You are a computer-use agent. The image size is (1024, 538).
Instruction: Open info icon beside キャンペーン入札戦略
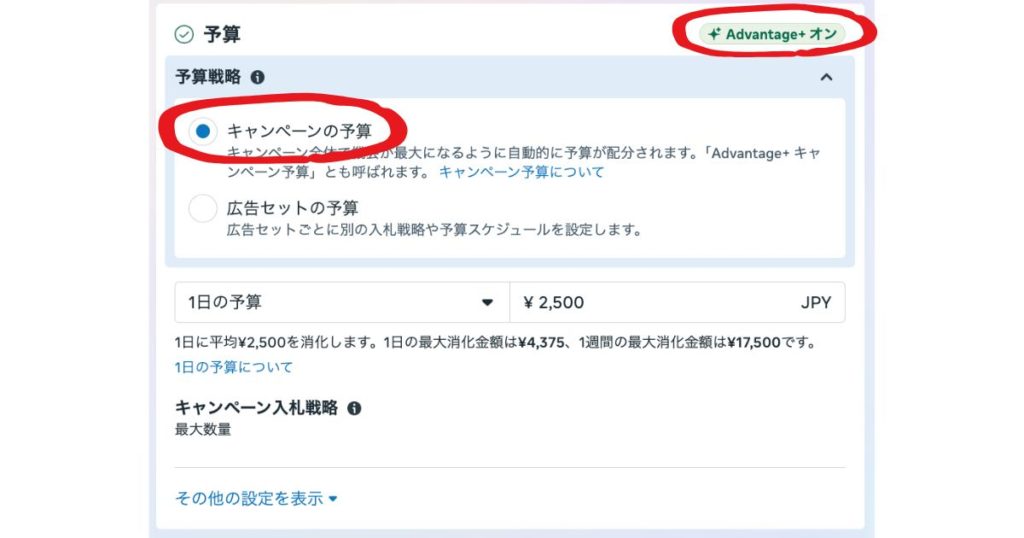[354, 408]
